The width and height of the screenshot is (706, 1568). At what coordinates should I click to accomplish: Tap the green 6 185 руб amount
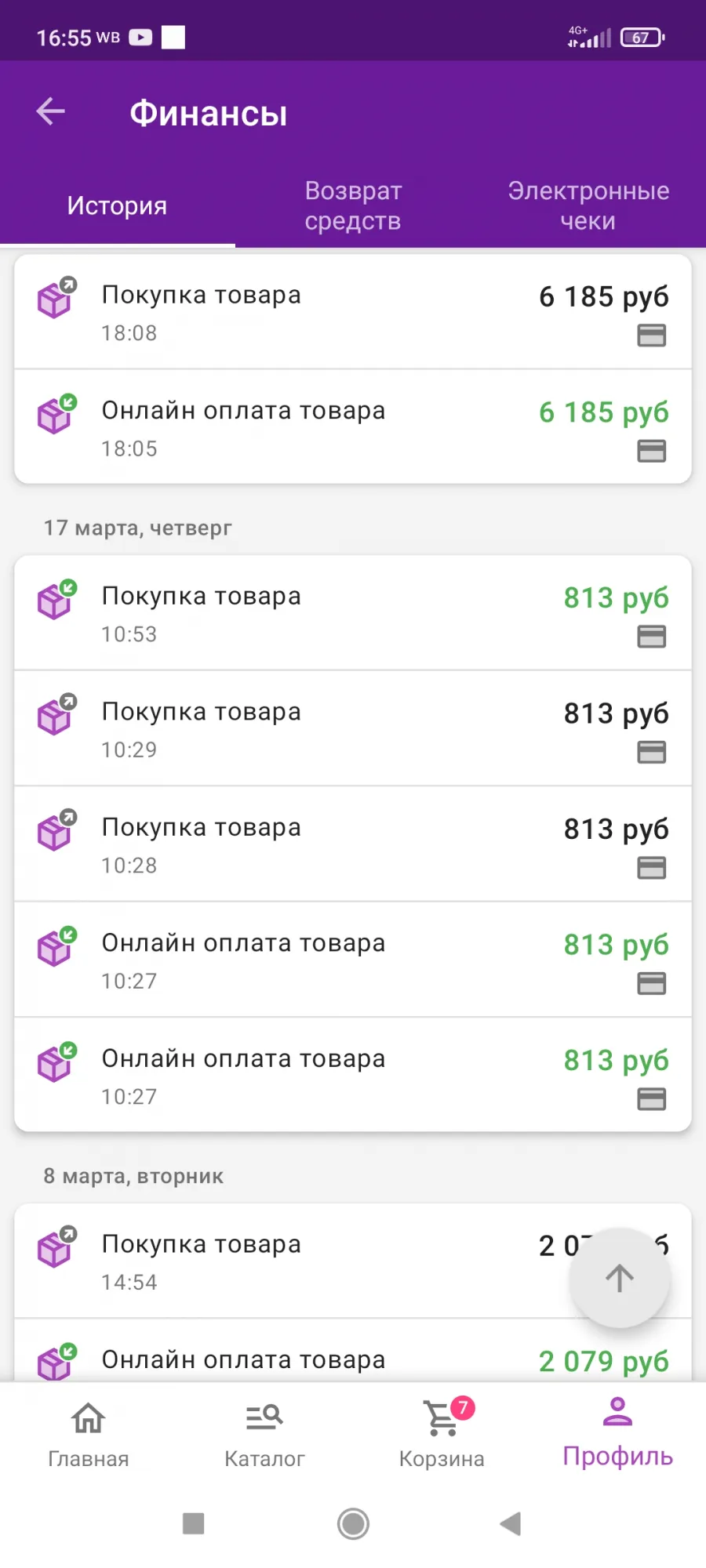pyautogui.click(x=604, y=412)
